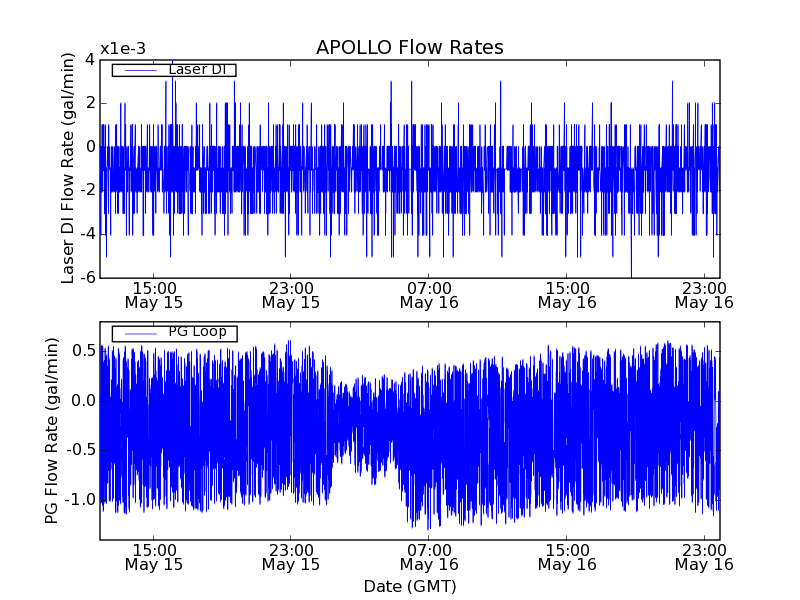The height and width of the screenshot is (600, 800).
Task: Select the PG Loop legend label
Action: 197,332
